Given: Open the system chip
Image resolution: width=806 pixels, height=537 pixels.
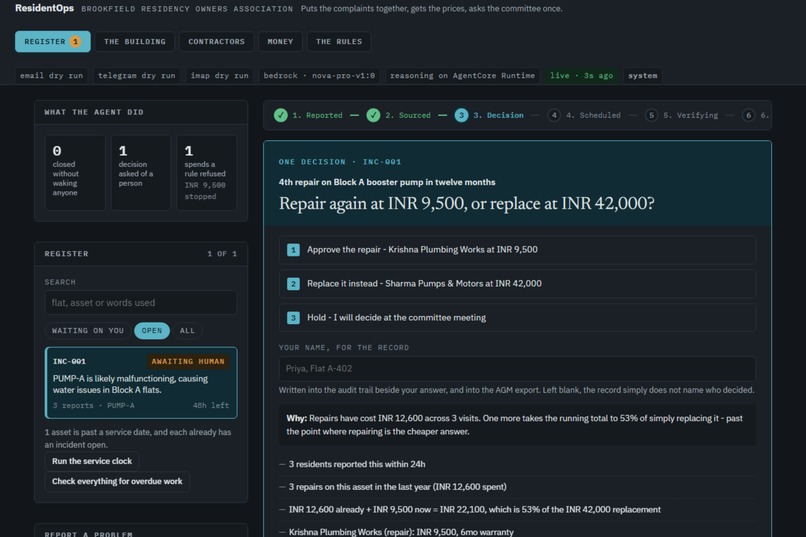Looking at the screenshot, I should 643,76.
